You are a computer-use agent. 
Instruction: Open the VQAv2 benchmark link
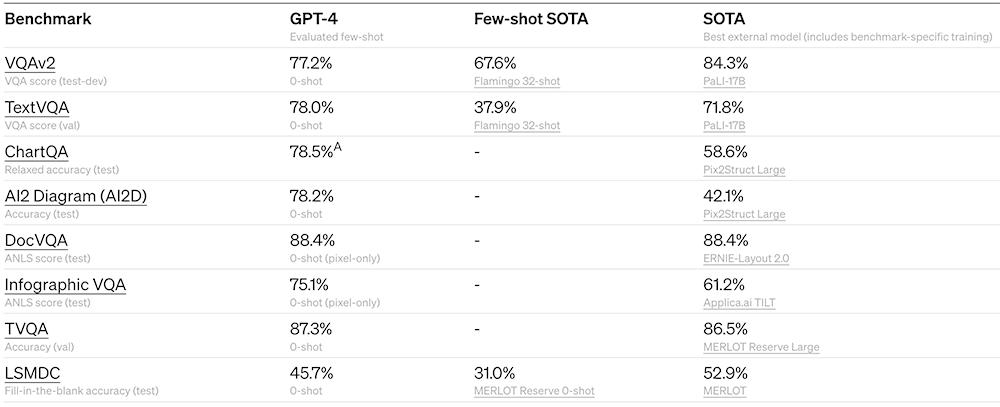(30, 63)
